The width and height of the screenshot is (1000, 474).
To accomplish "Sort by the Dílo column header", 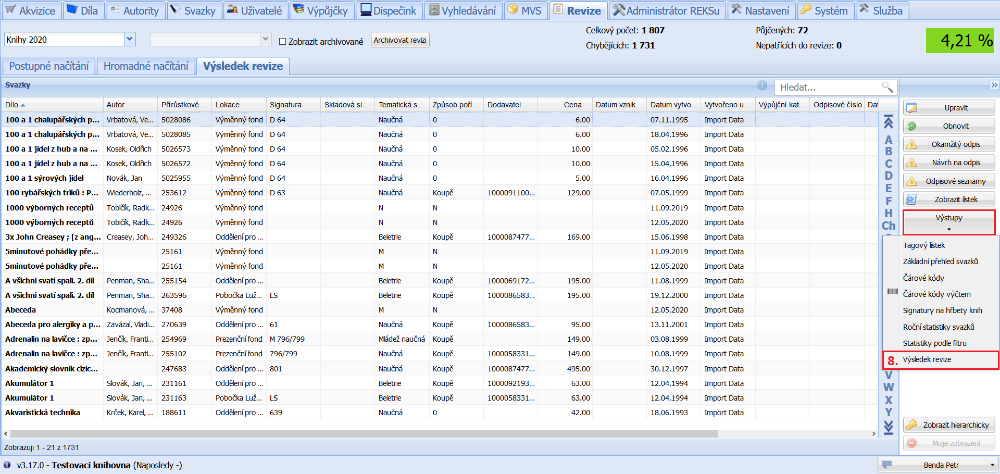I will [x=50, y=104].
